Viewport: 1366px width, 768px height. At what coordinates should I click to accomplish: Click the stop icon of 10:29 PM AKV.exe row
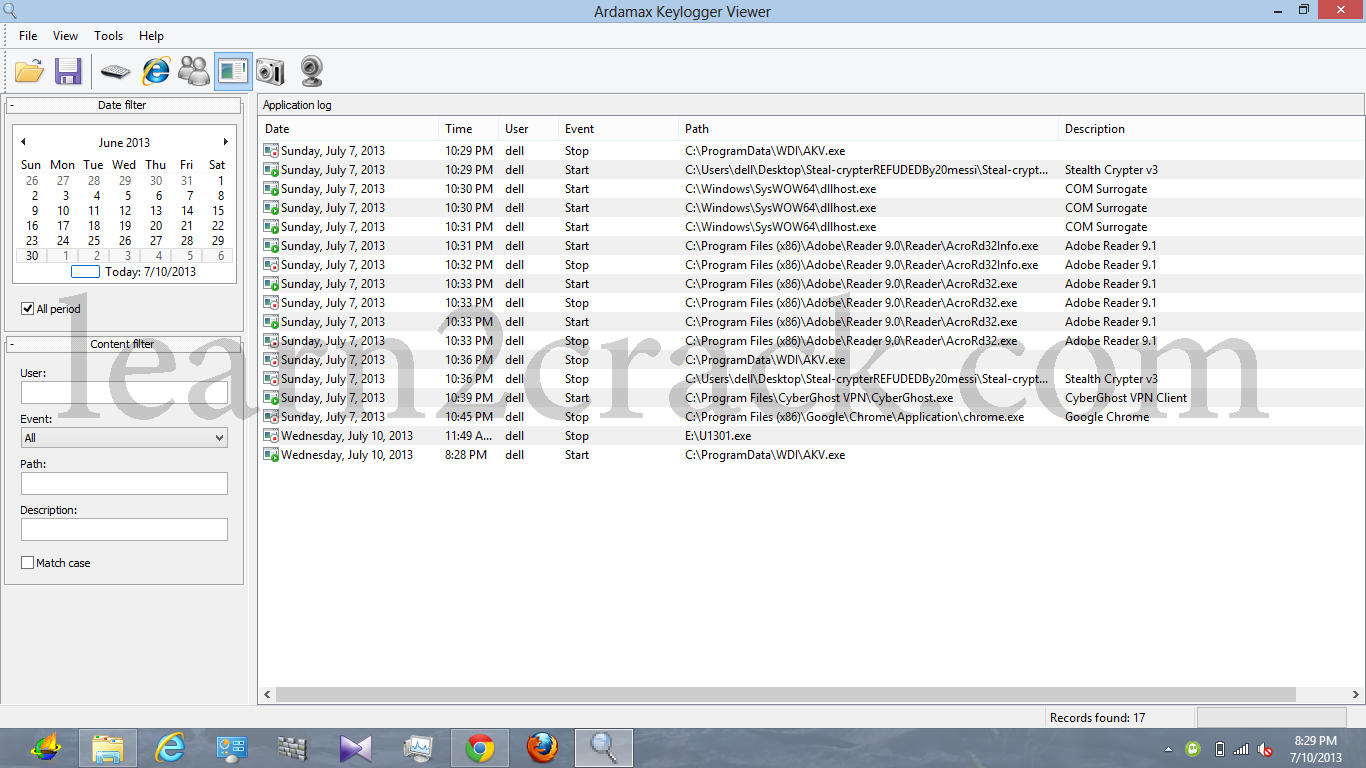[271, 151]
